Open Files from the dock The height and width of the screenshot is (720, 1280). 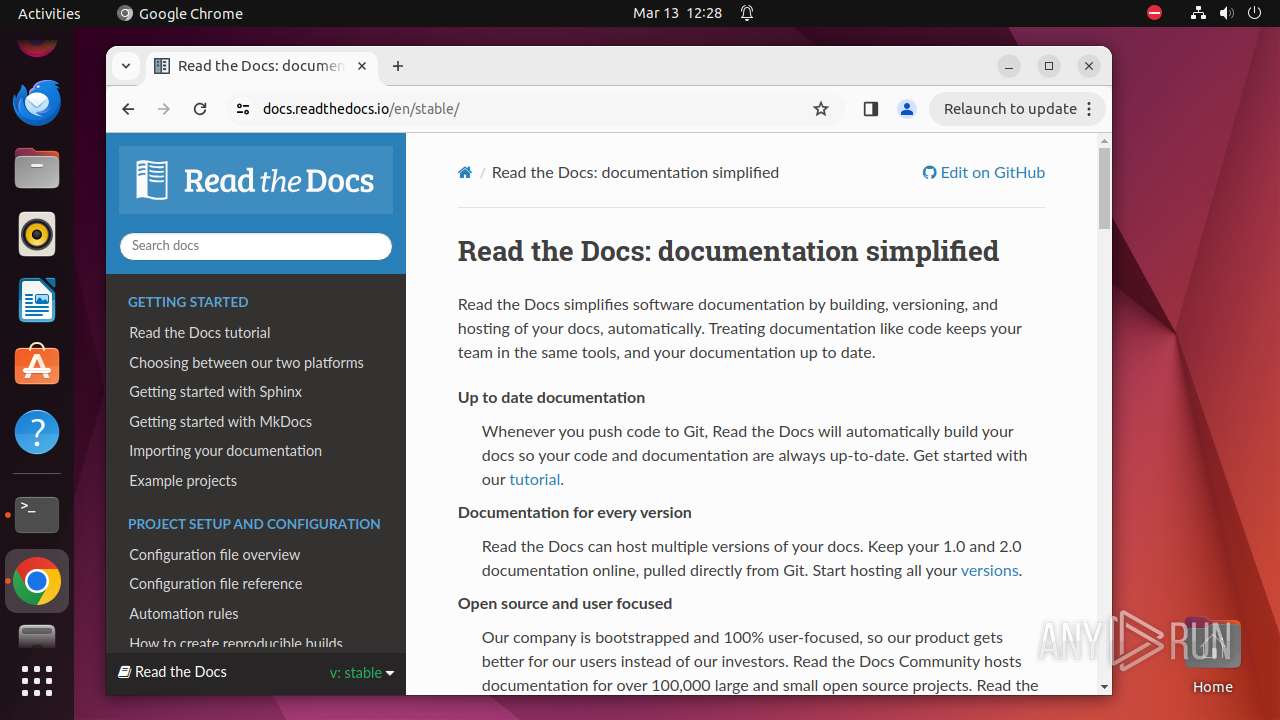coord(37,168)
